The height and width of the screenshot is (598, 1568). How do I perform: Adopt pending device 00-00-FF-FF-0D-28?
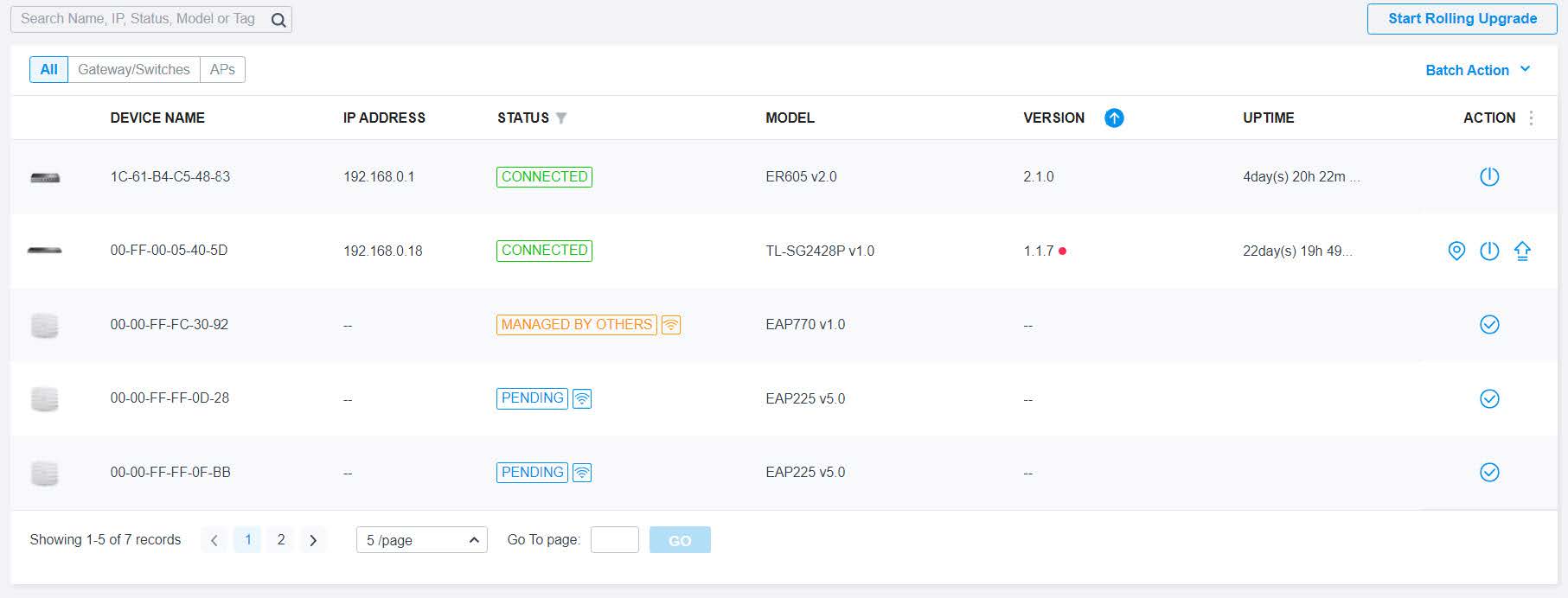[x=1488, y=399]
